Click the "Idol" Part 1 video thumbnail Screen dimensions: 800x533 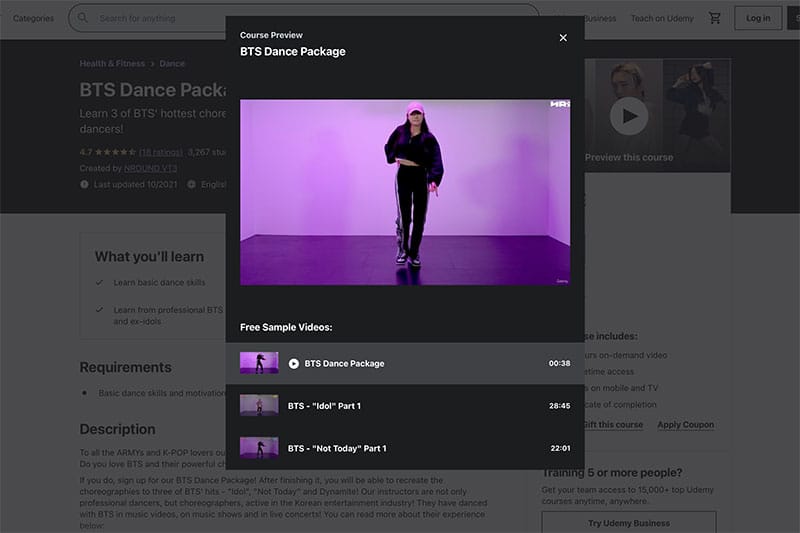click(x=259, y=406)
